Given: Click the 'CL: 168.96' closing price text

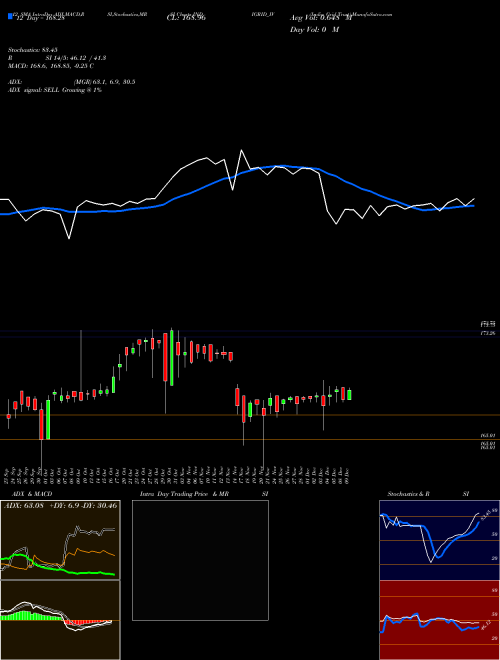Looking at the screenshot, I should tap(186, 19).
